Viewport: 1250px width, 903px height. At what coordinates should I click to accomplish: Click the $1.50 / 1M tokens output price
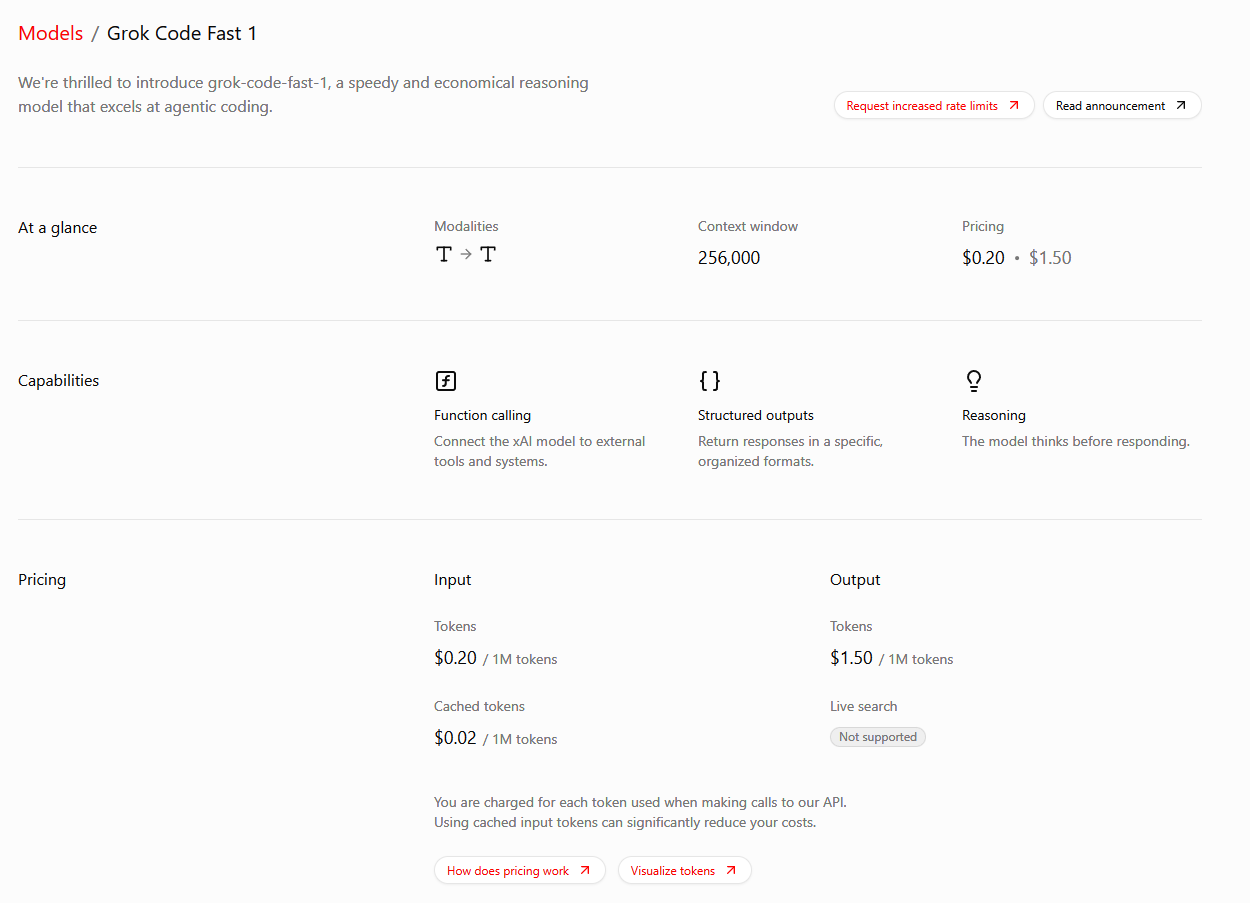click(892, 659)
